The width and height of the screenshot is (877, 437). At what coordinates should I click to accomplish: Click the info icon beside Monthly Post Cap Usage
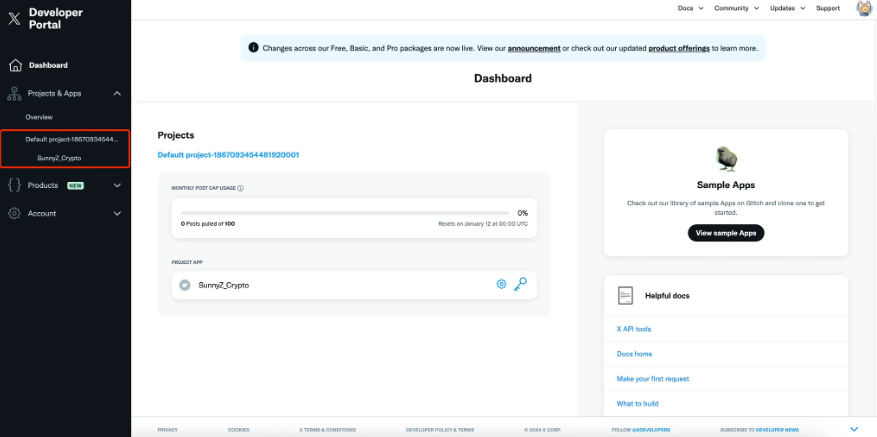[241, 188]
